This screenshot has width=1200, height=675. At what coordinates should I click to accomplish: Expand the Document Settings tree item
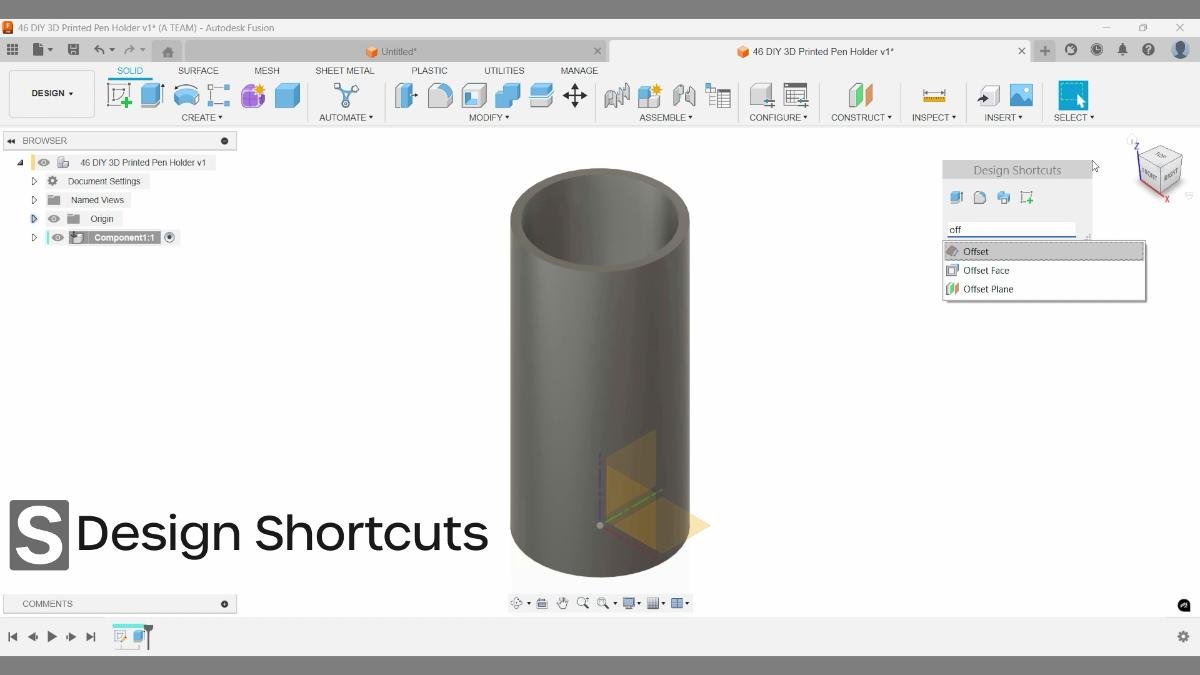coord(34,180)
